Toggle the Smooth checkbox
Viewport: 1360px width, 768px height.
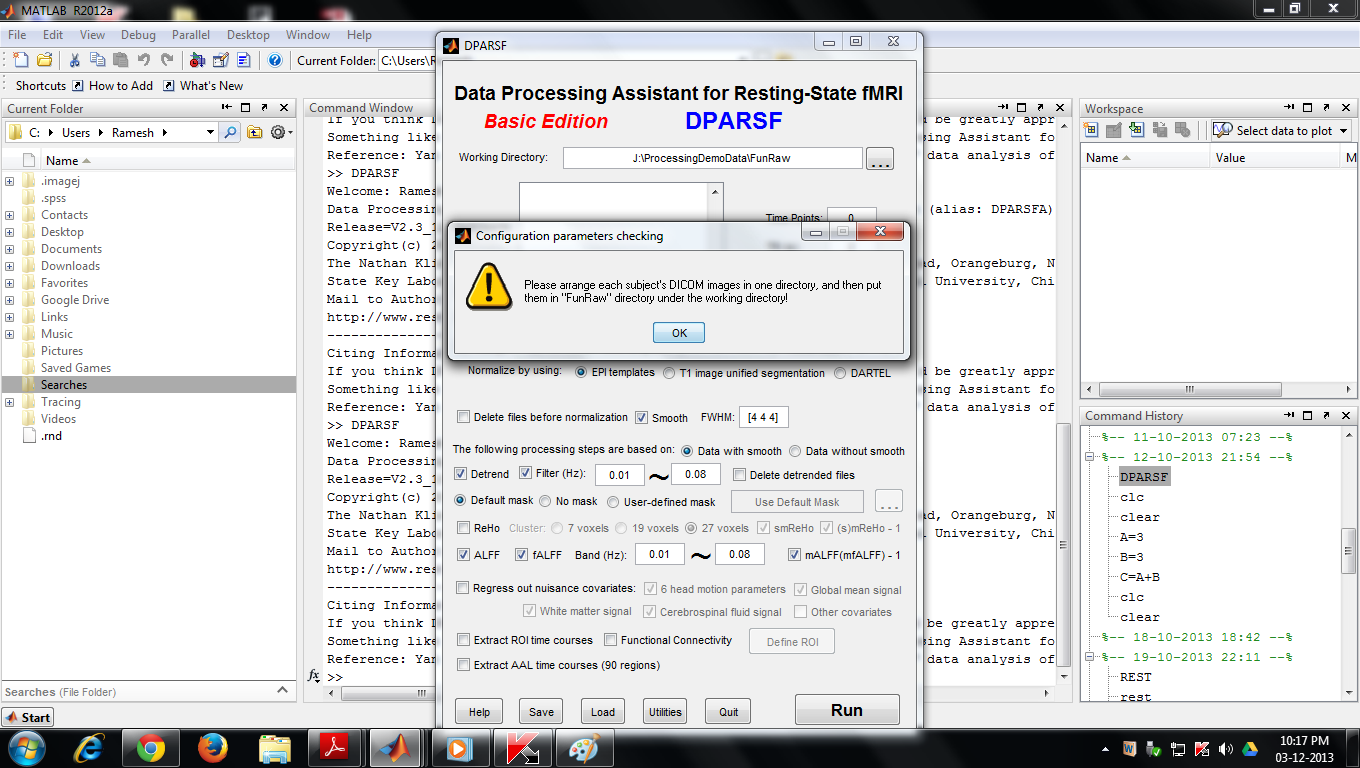[642, 418]
